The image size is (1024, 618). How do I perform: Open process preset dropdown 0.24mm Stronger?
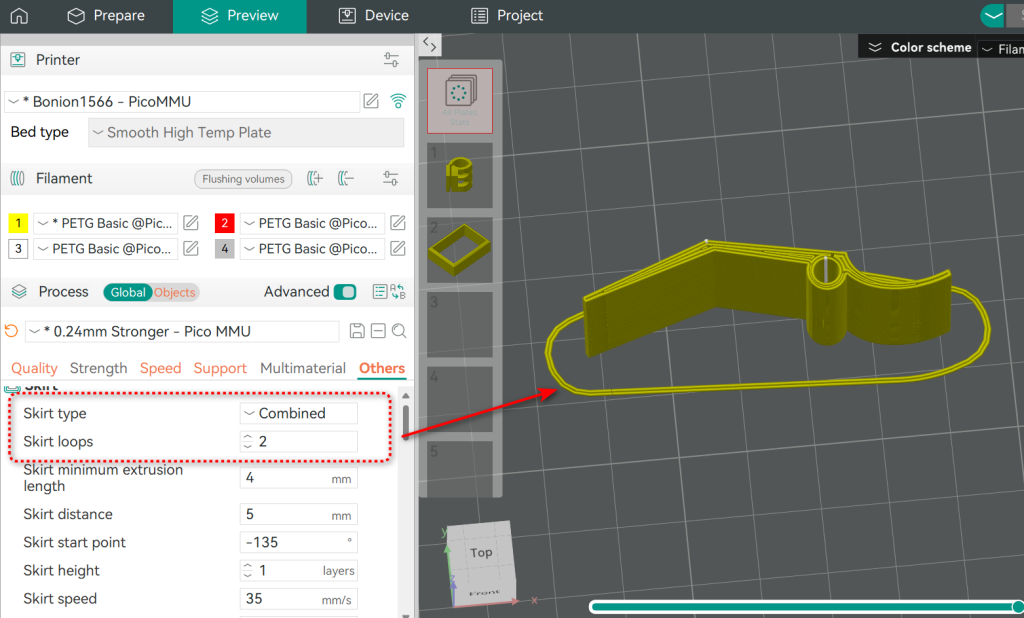182,332
